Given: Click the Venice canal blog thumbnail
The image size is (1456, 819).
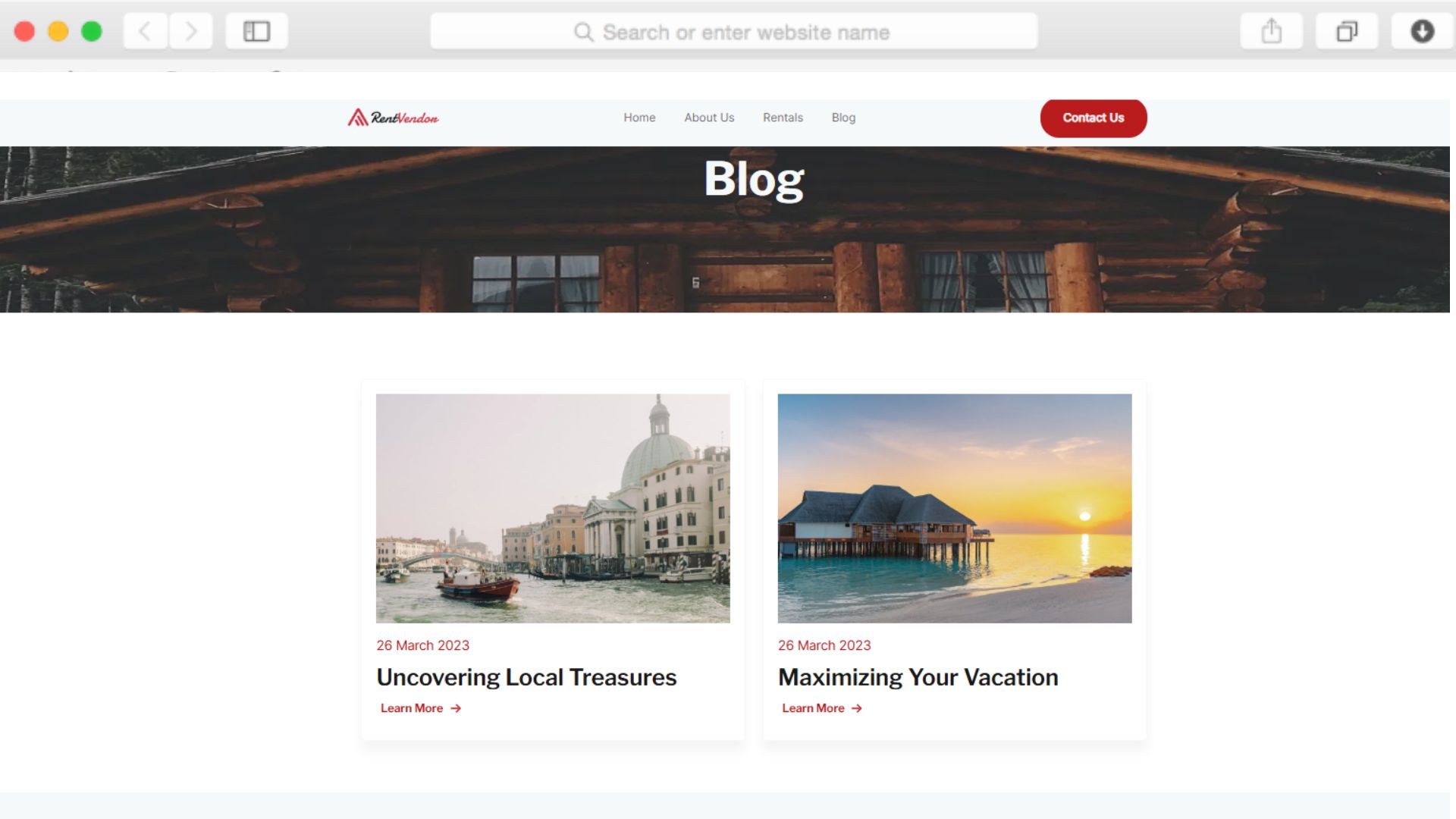Looking at the screenshot, I should click(x=553, y=508).
